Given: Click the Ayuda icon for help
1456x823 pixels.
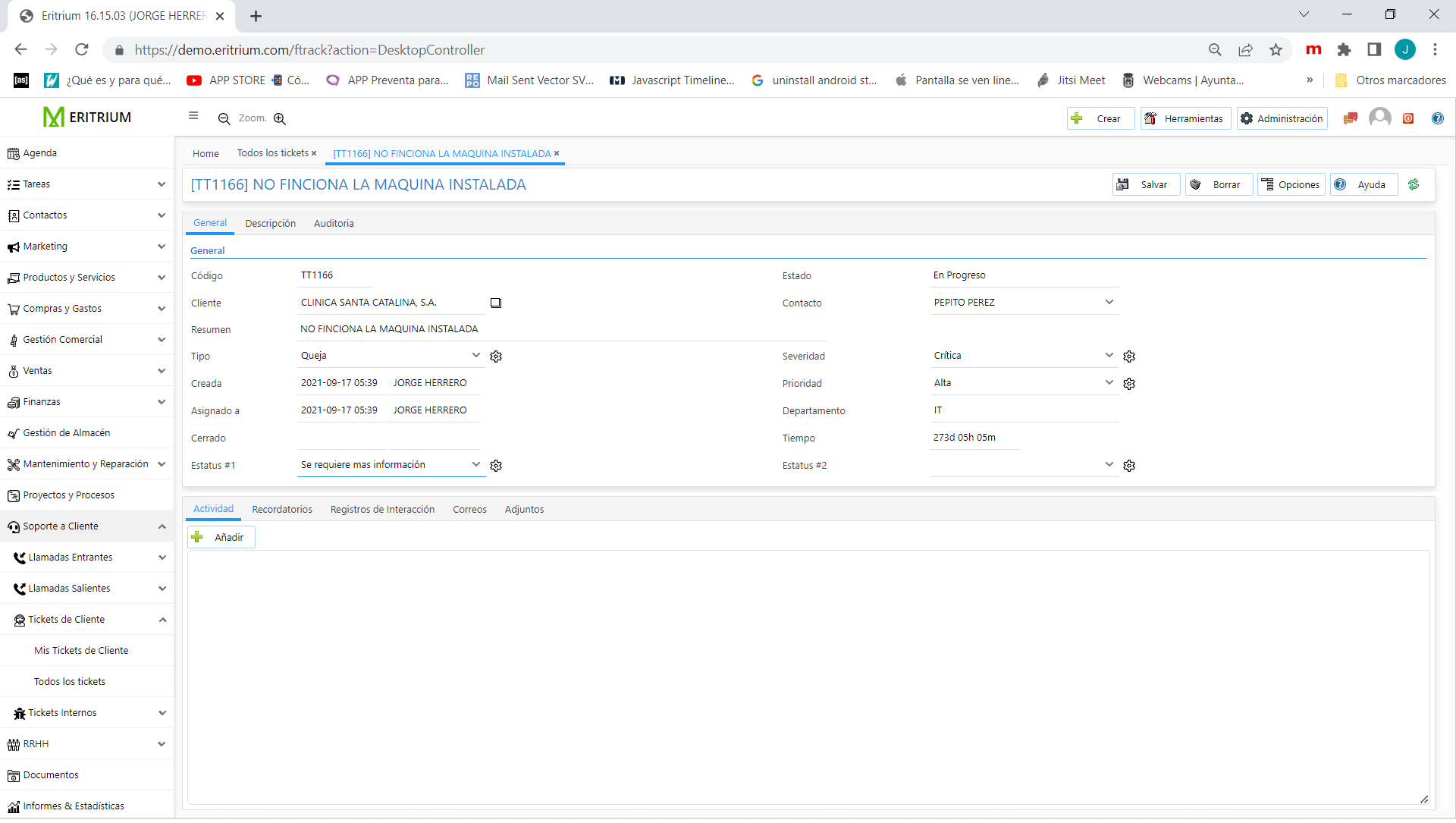Looking at the screenshot, I should pos(1342,184).
